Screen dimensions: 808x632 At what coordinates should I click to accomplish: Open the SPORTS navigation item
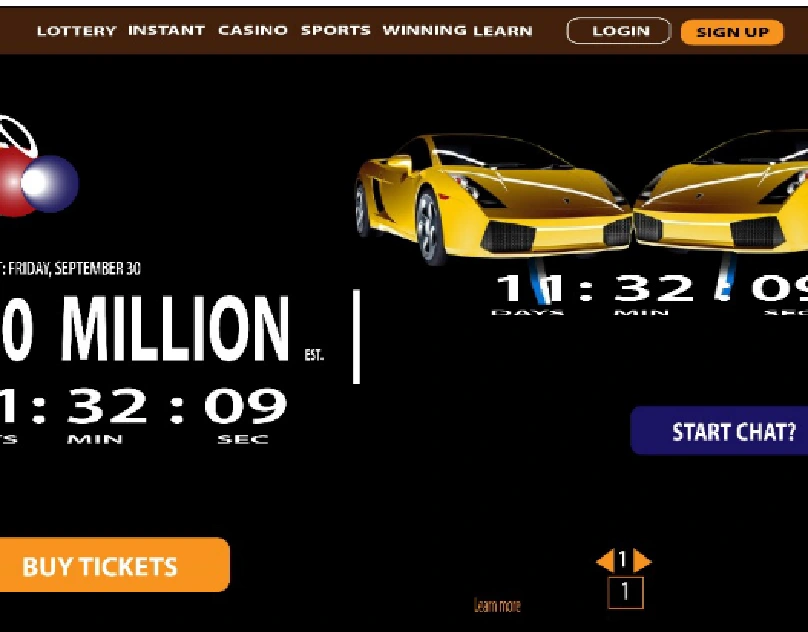(x=335, y=30)
